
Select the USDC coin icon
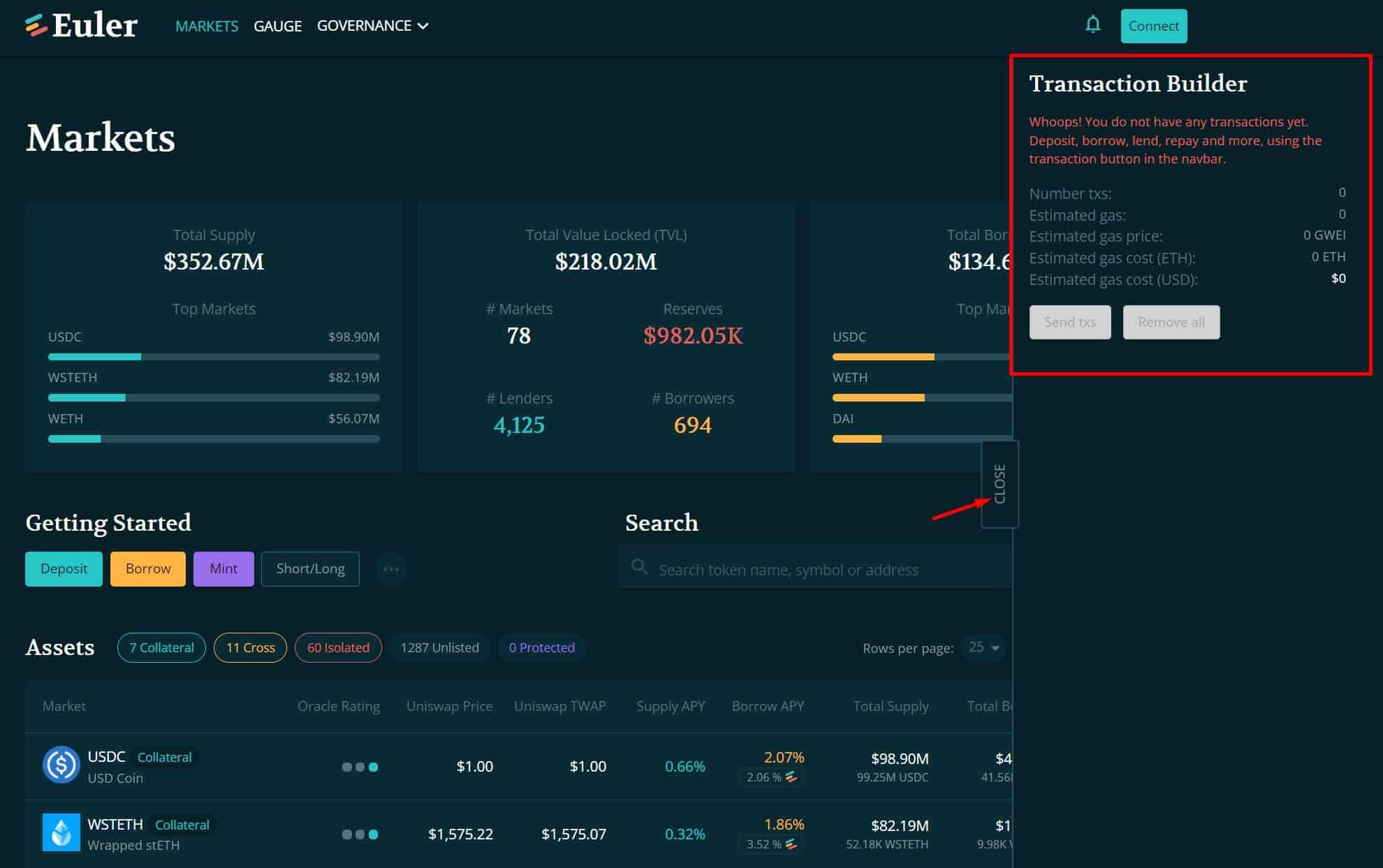coord(61,765)
